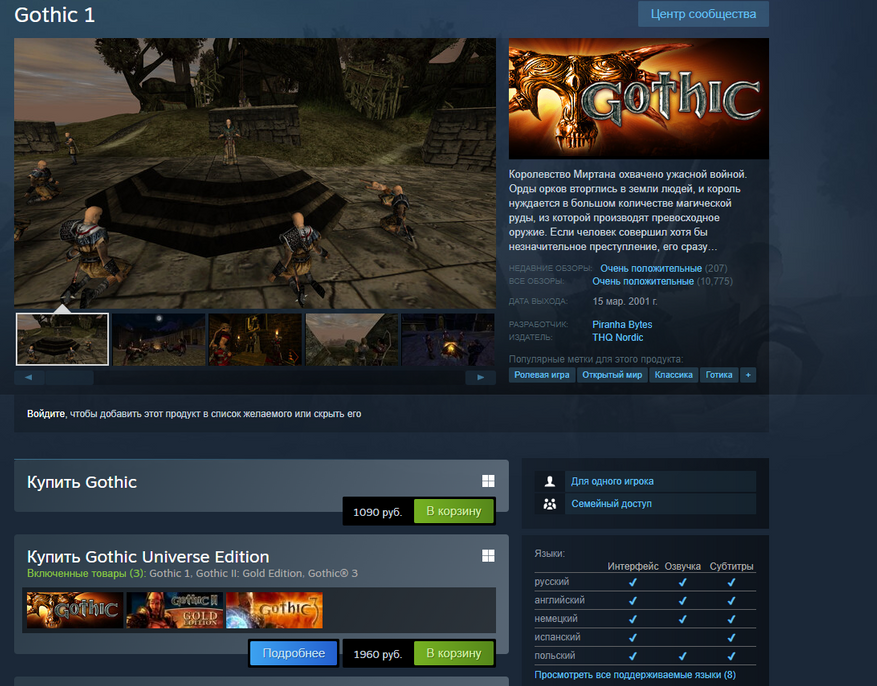This screenshot has width=877, height=686.
Task: Select the third screenshot thumbnail with torches
Action: (255, 339)
